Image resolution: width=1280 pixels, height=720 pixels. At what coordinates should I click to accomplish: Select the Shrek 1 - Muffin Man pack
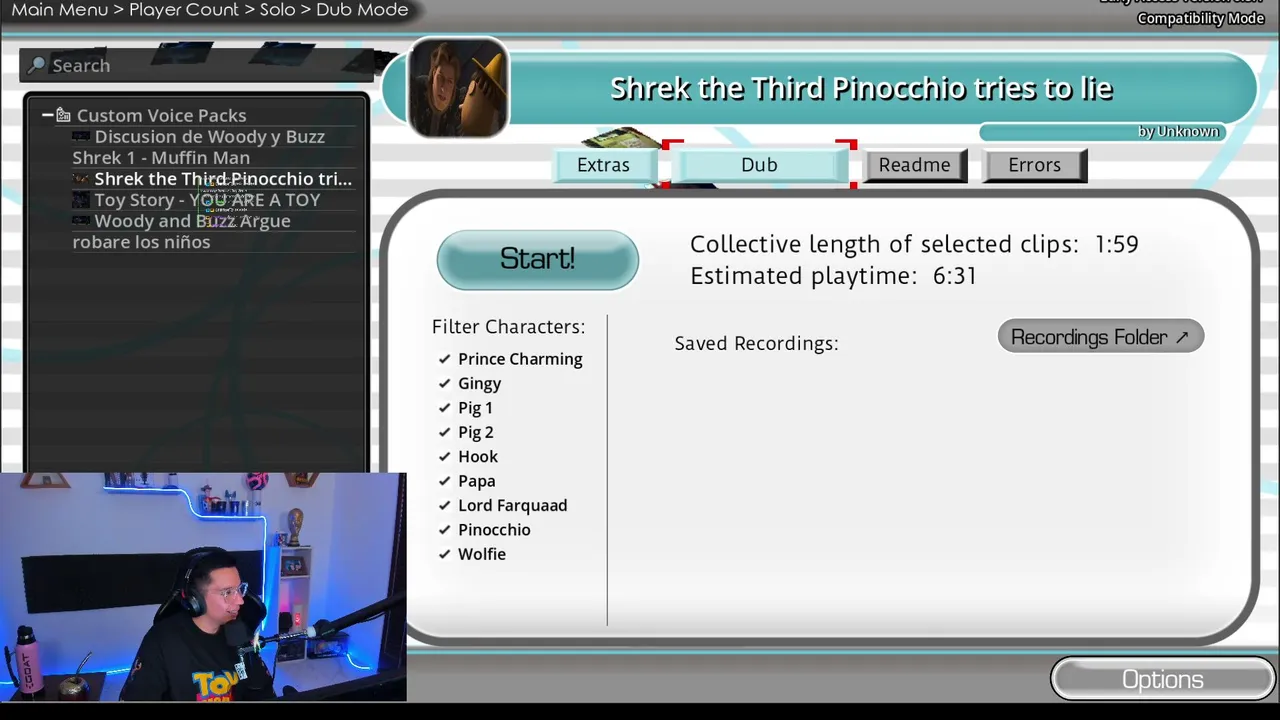tap(161, 158)
